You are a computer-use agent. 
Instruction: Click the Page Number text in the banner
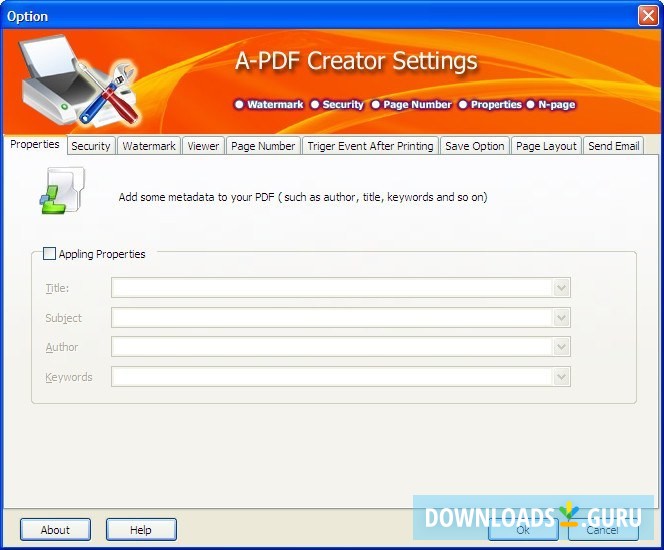point(417,104)
